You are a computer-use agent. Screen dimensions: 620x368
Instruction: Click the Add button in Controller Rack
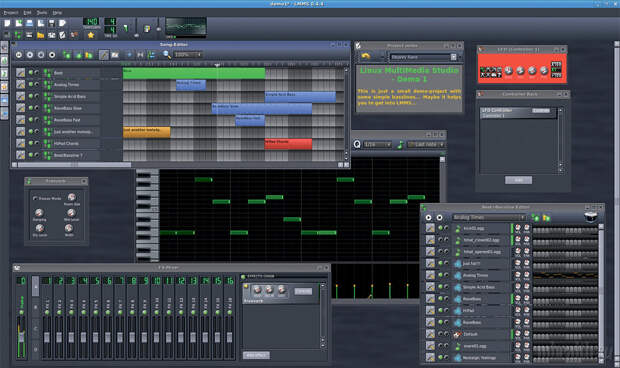[x=518, y=180]
